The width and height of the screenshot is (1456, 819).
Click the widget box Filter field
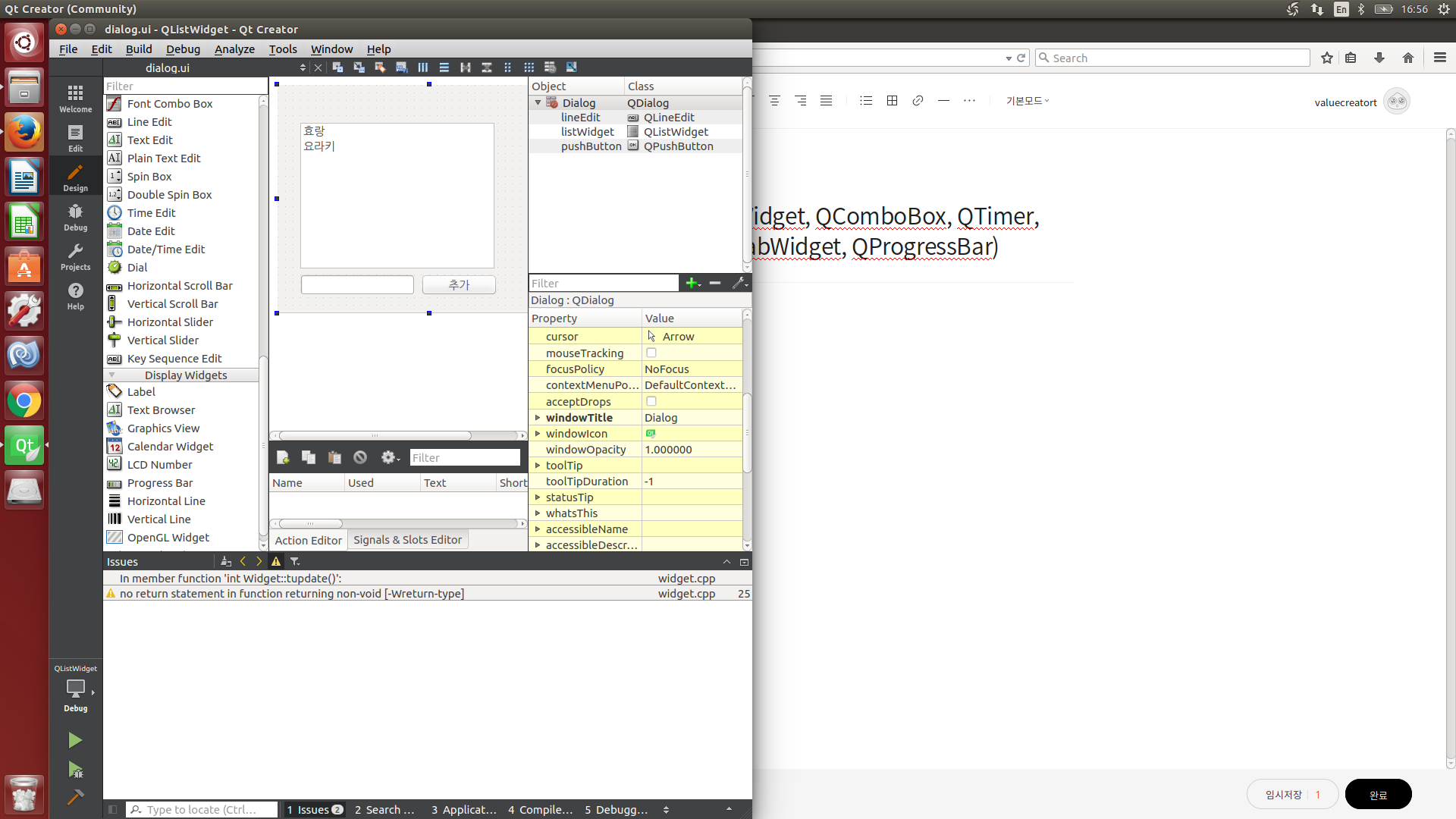(x=185, y=86)
